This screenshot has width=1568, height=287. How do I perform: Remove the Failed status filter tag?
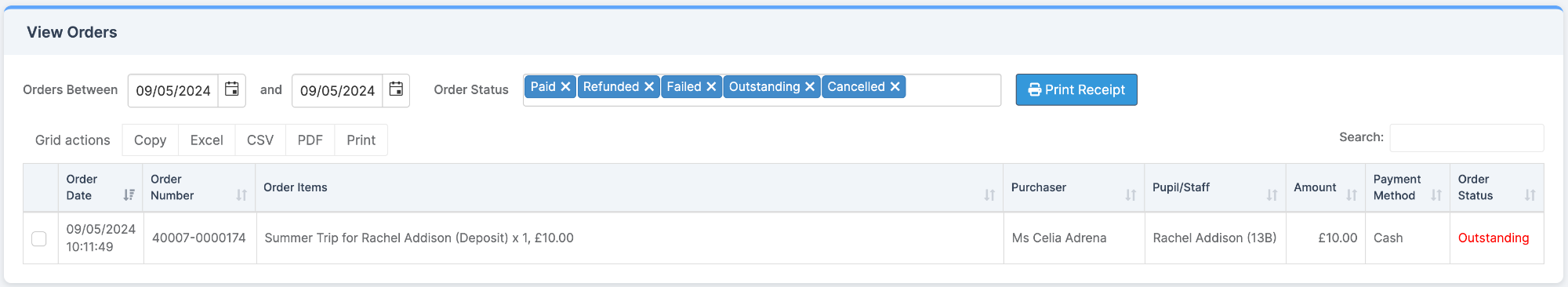click(711, 87)
